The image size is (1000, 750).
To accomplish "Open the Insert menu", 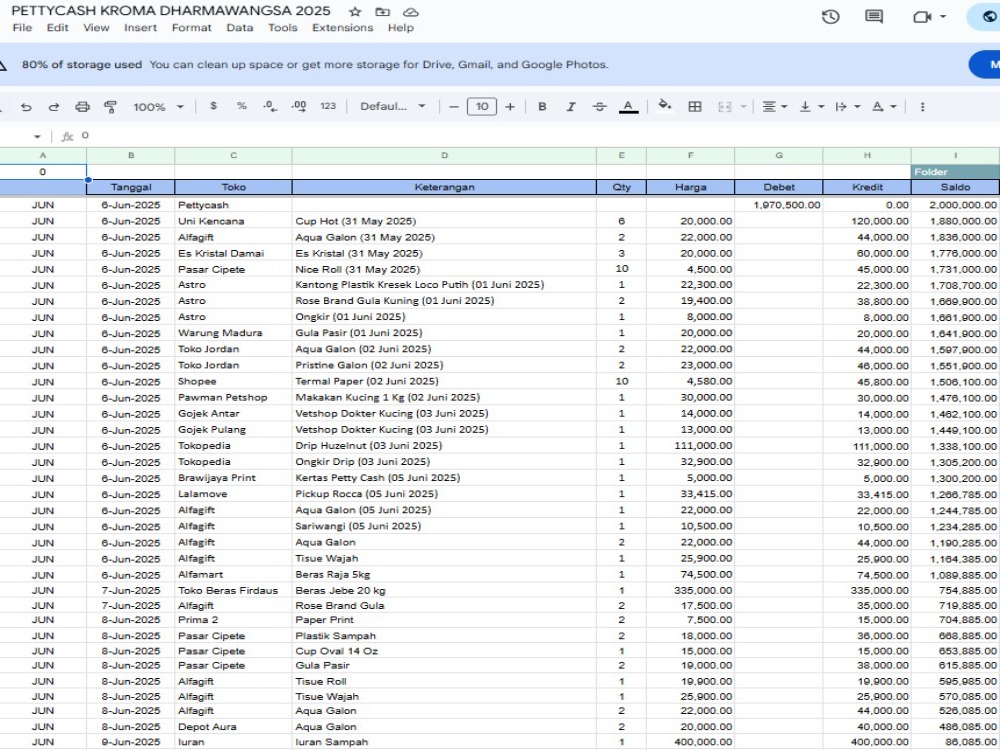I will (140, 27).
